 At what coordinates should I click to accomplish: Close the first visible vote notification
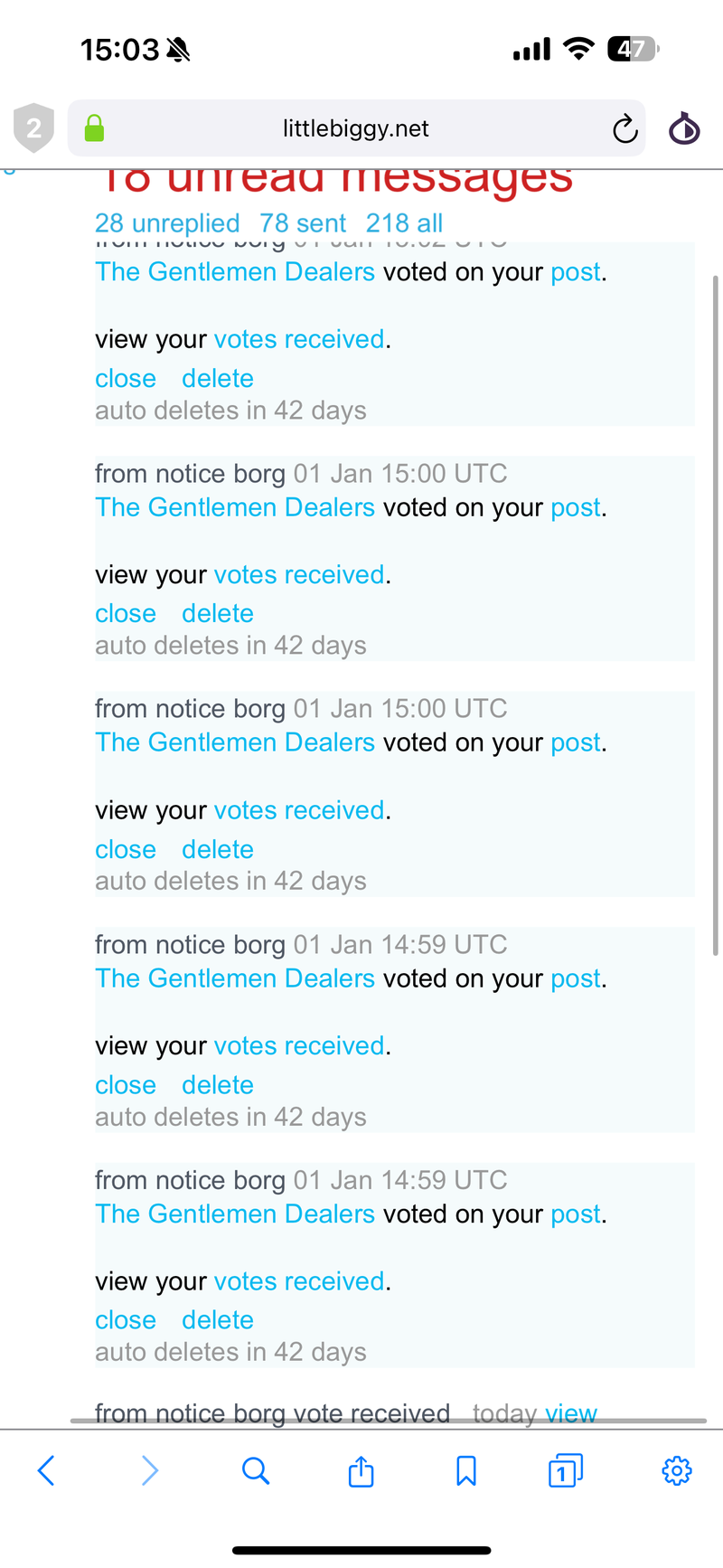126,379
